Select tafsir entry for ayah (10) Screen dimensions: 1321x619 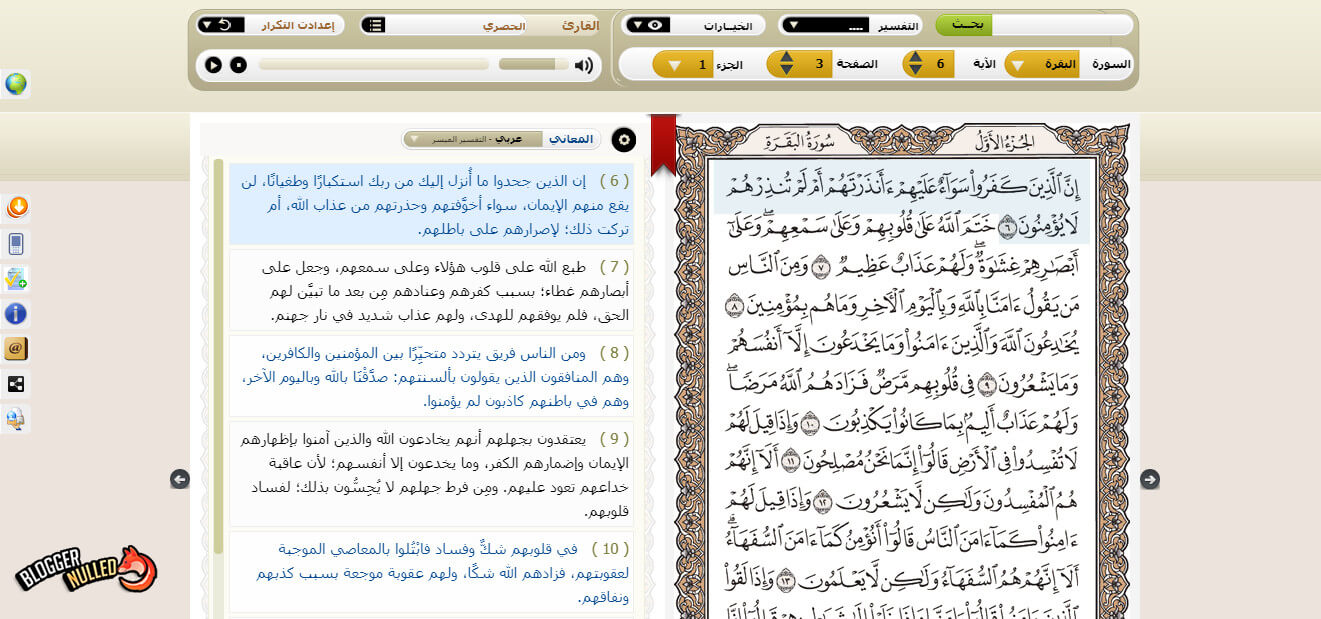pos(431,572)
